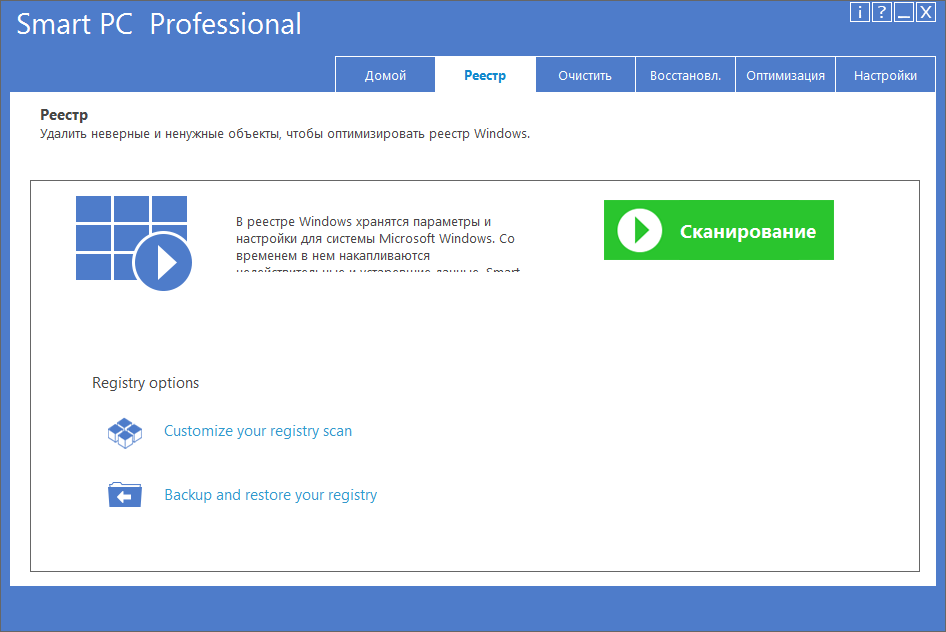Viewport: 946px width, 632px height.
Task: Go to the Восстановл. tab
Action: click(685, 75)
